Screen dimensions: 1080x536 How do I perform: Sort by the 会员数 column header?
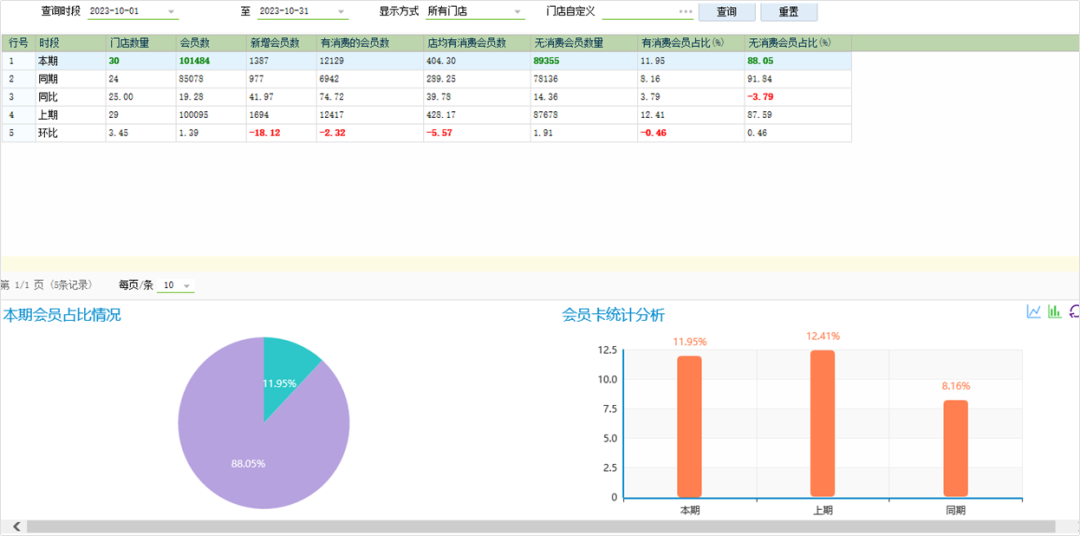211,43
